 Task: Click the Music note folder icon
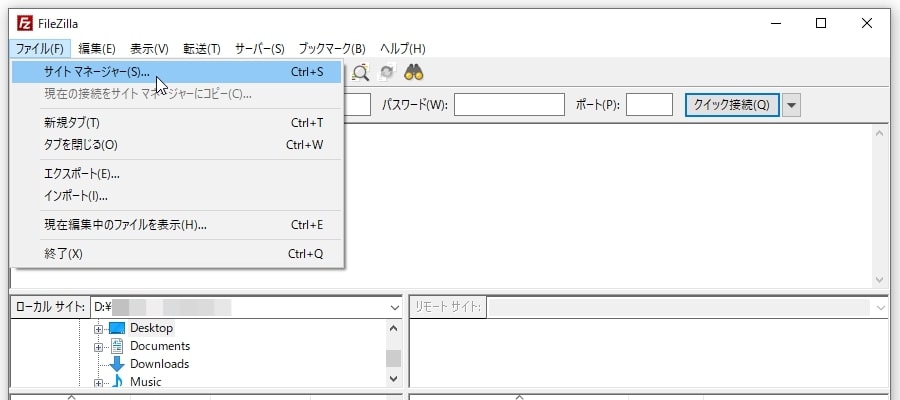click(117, 382)
